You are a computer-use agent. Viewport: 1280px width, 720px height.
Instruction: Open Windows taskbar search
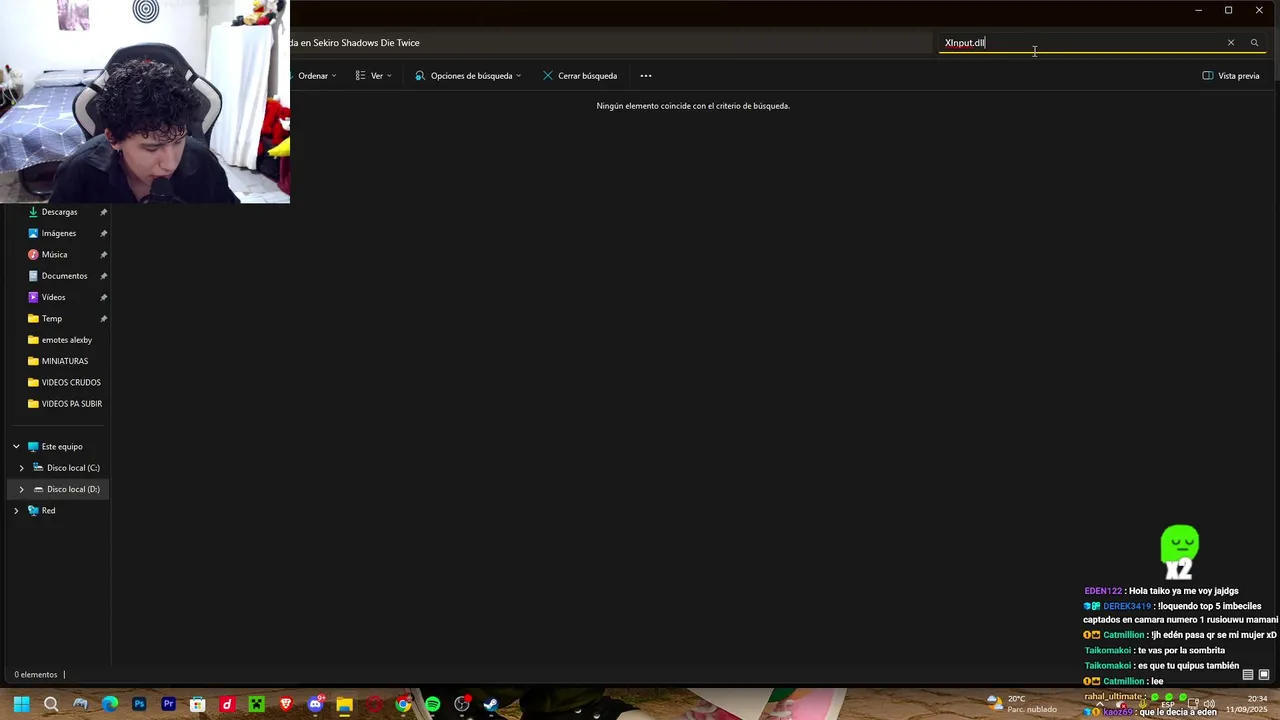(x=51, y=704)
